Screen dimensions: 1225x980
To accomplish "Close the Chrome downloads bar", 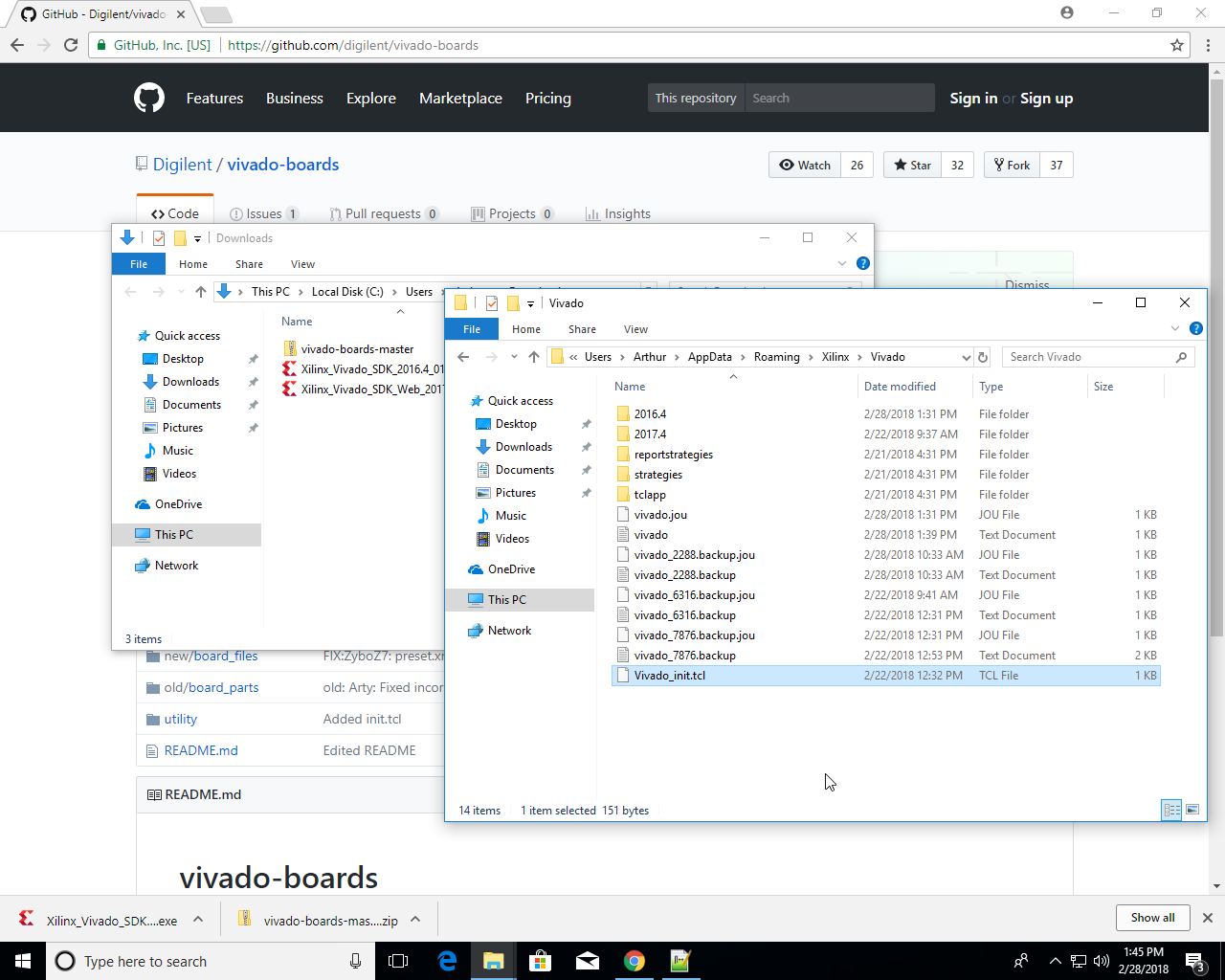I will tap(1208, 918).
